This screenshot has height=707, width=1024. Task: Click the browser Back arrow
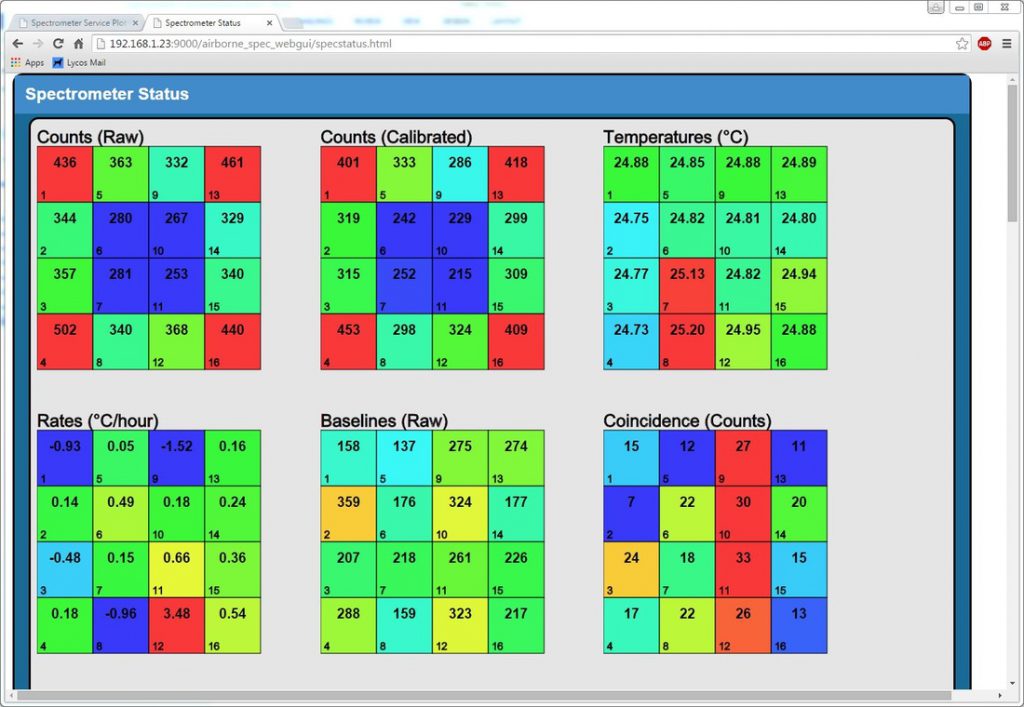click(x=17, y=44)
